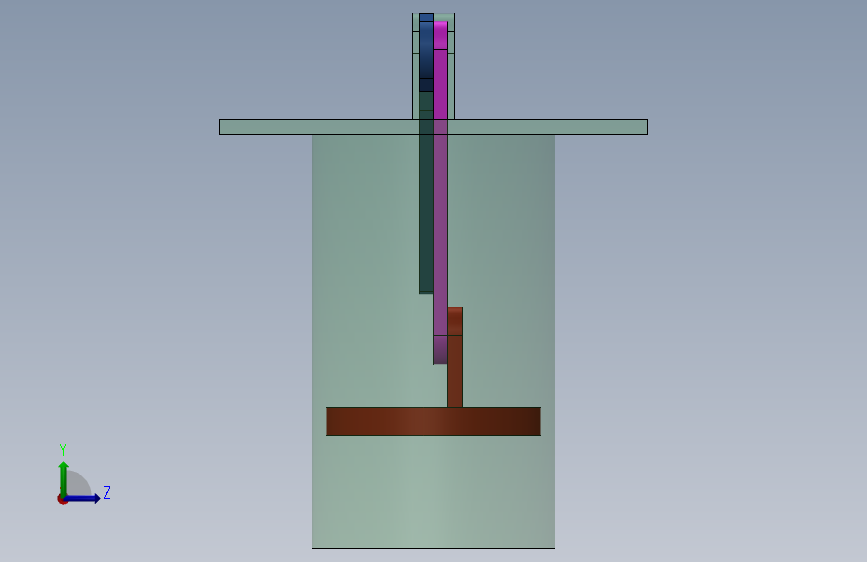Image resolution: width=867 pixels, height=562 pixels.
Task: Click the wide flange plate
Action: coord(434,127)
